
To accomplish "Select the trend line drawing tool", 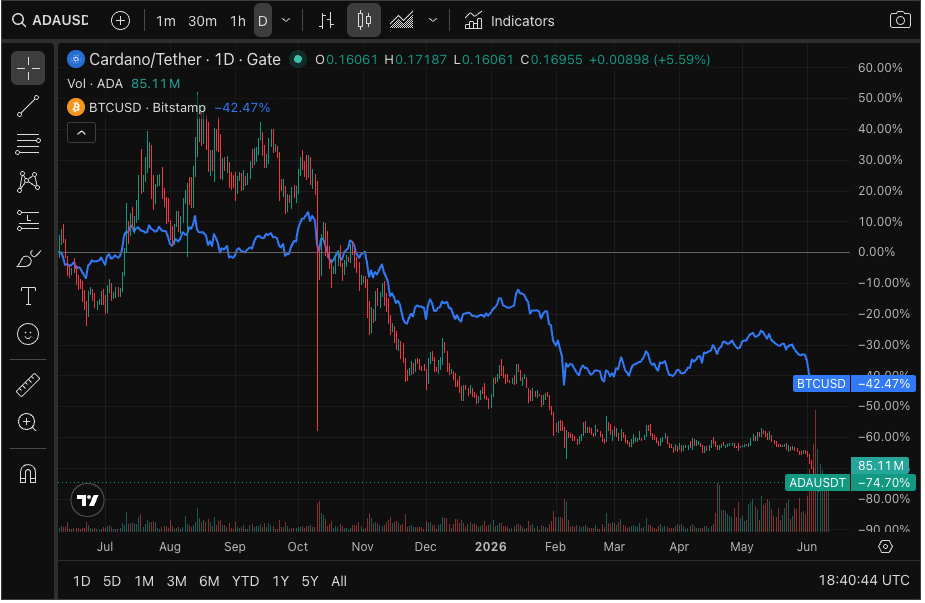I will coord(28,106).
